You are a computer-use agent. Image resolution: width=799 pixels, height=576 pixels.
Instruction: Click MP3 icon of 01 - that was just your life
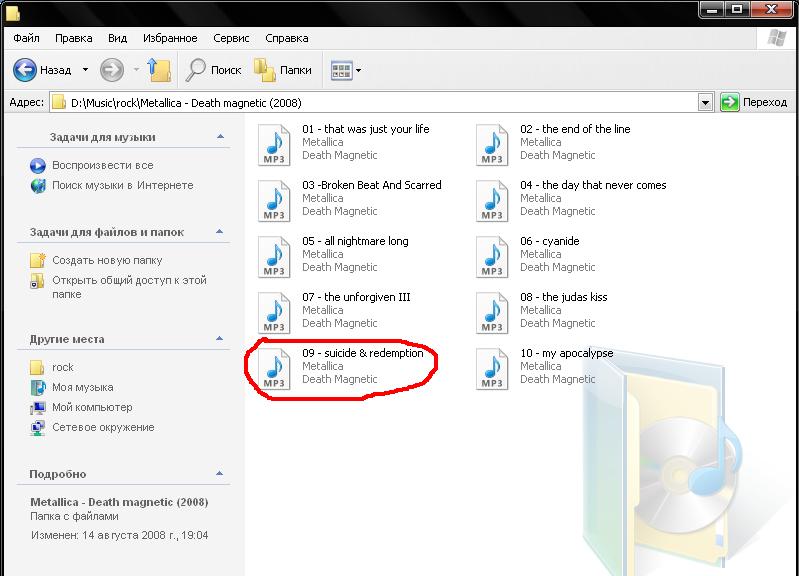273,143
